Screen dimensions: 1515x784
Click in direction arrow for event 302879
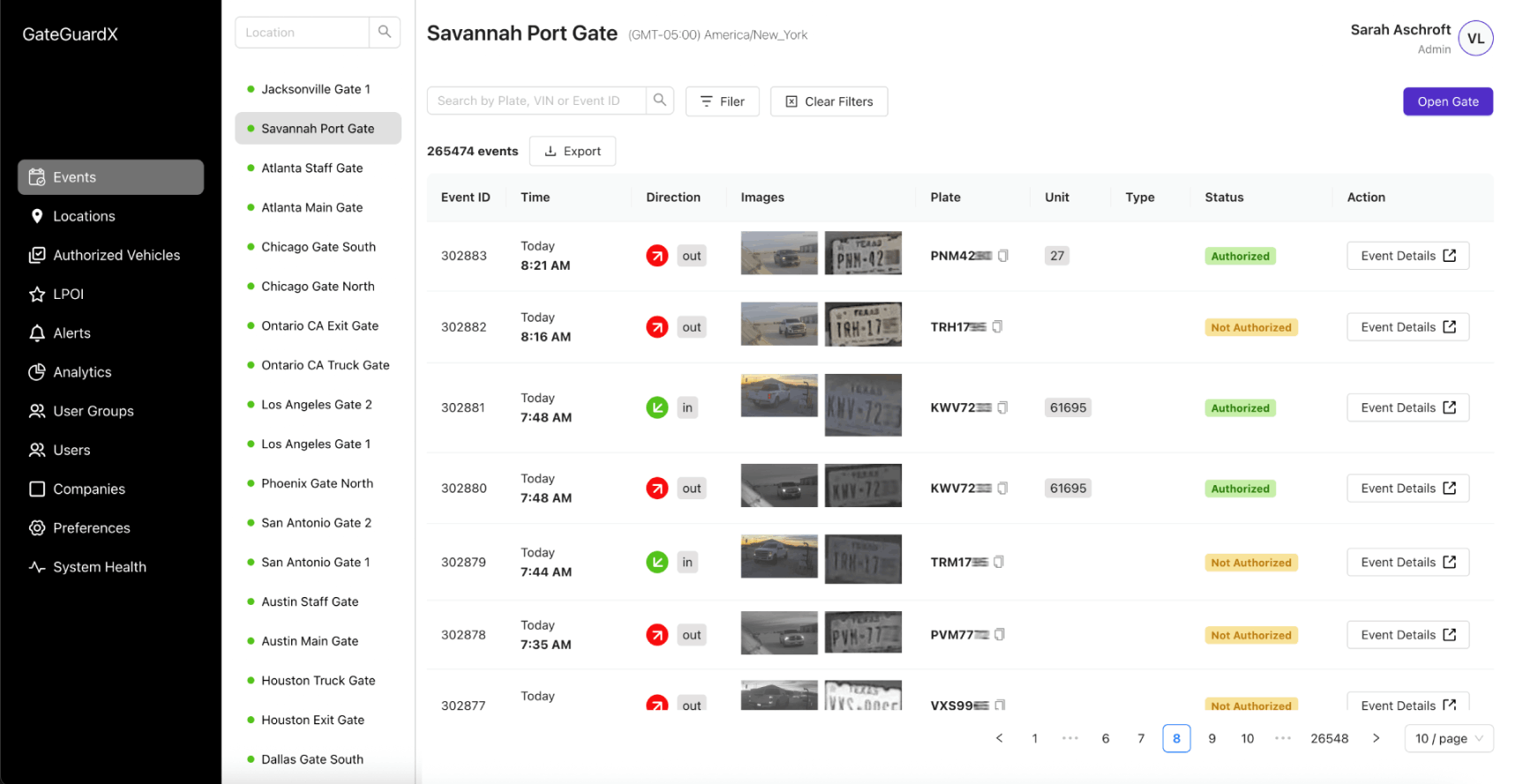[x=657, y=562]
